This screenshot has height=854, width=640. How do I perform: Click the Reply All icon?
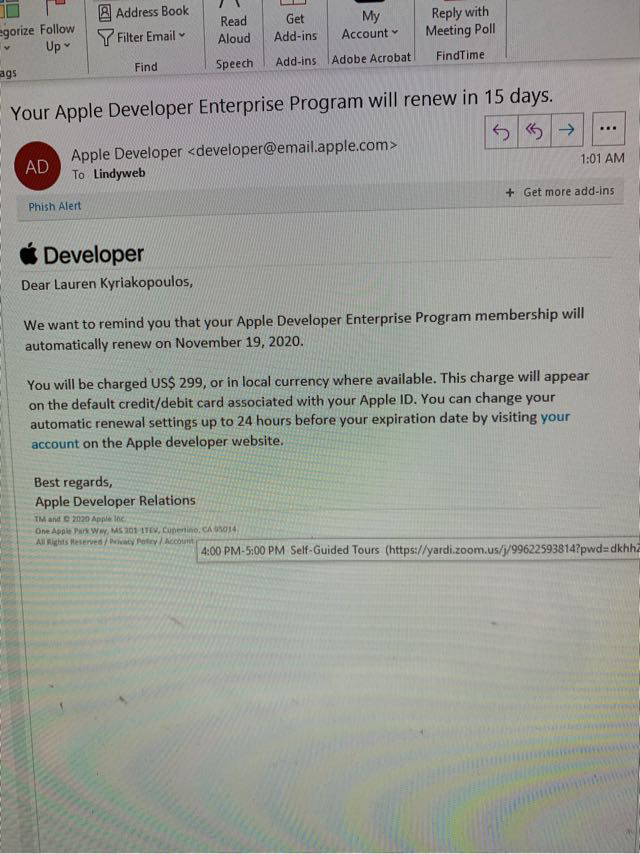point(534,131)
